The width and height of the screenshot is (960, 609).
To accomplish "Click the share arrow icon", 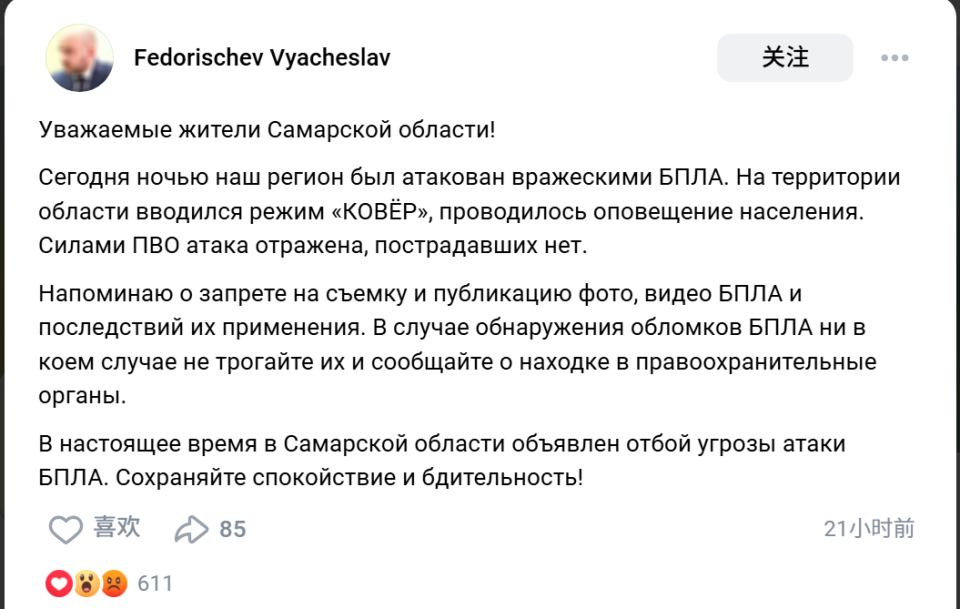I will pos(190,529).
